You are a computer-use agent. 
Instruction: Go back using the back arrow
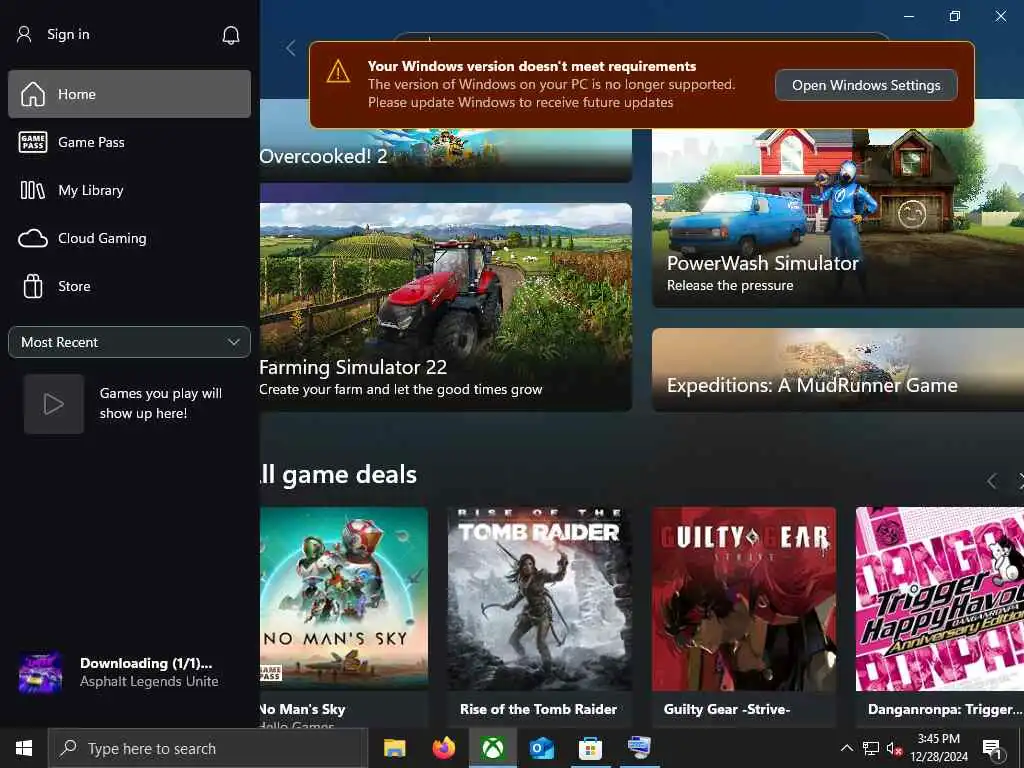tap(291, 48)
